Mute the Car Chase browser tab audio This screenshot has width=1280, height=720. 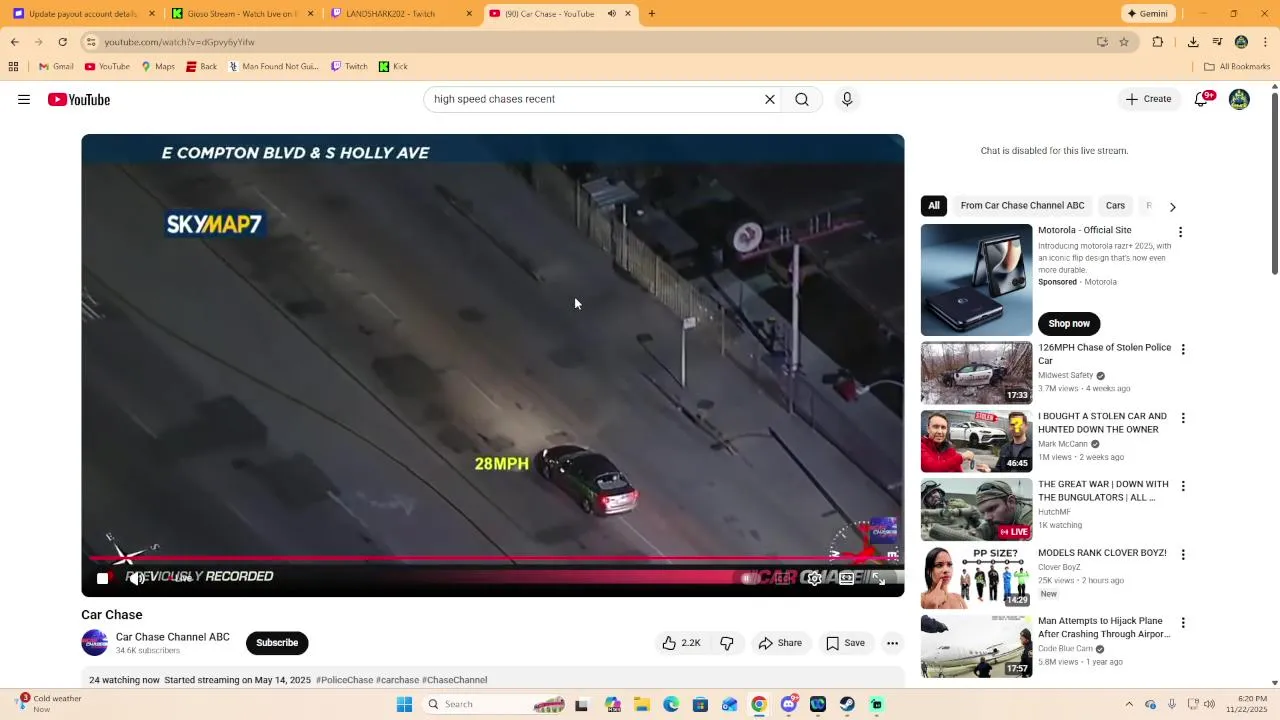611,14
